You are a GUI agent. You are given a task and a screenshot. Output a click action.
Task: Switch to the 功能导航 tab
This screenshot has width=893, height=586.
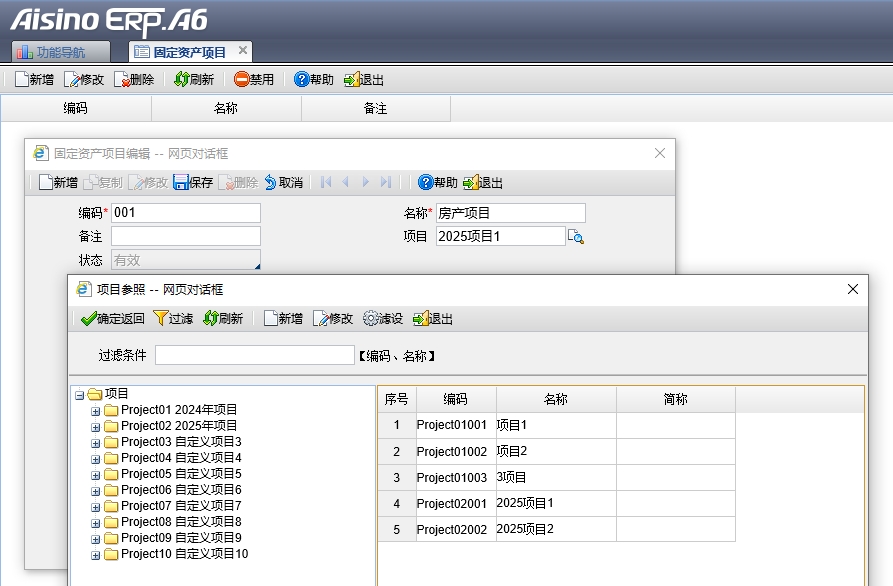50,52
